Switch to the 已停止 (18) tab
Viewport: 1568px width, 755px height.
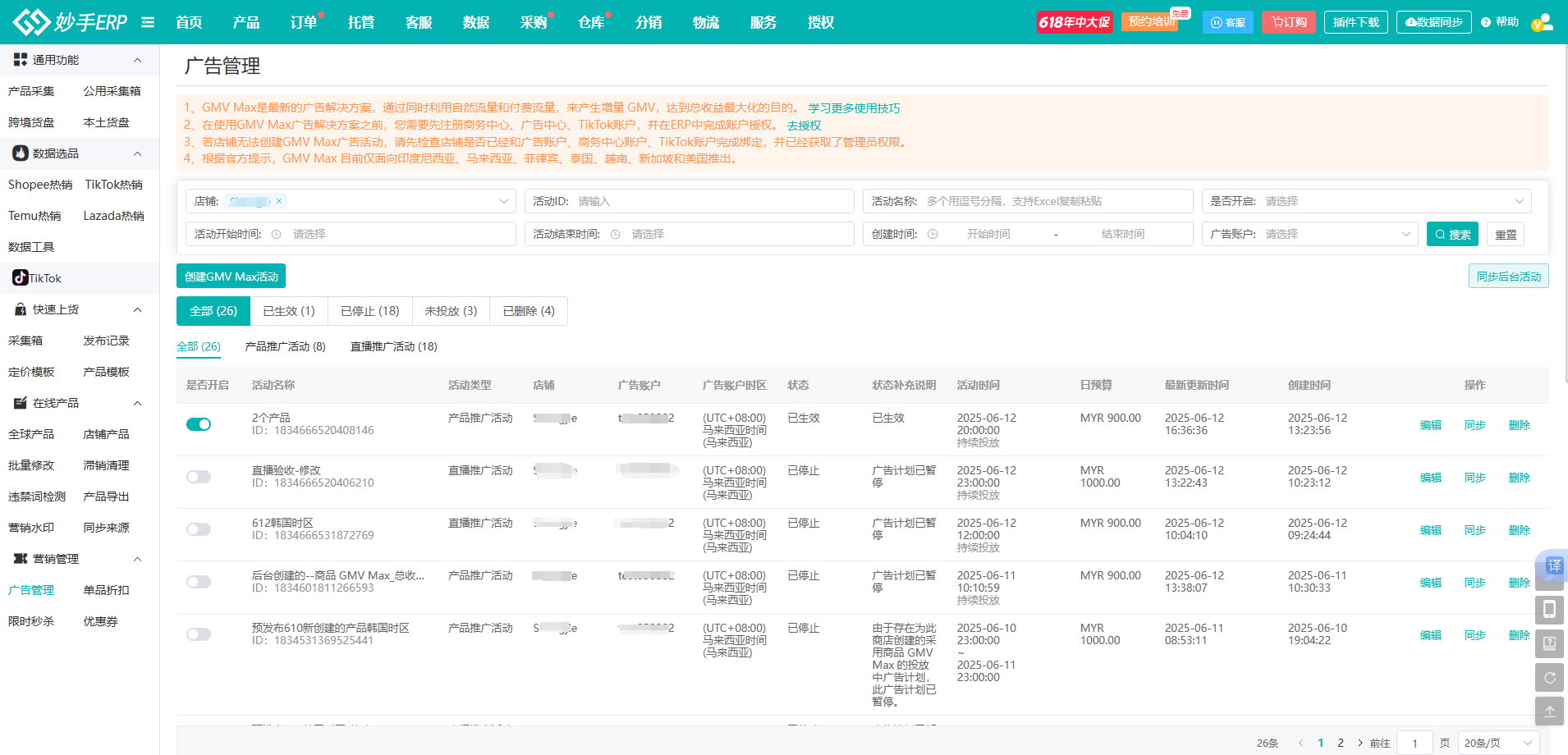[369, 311]
